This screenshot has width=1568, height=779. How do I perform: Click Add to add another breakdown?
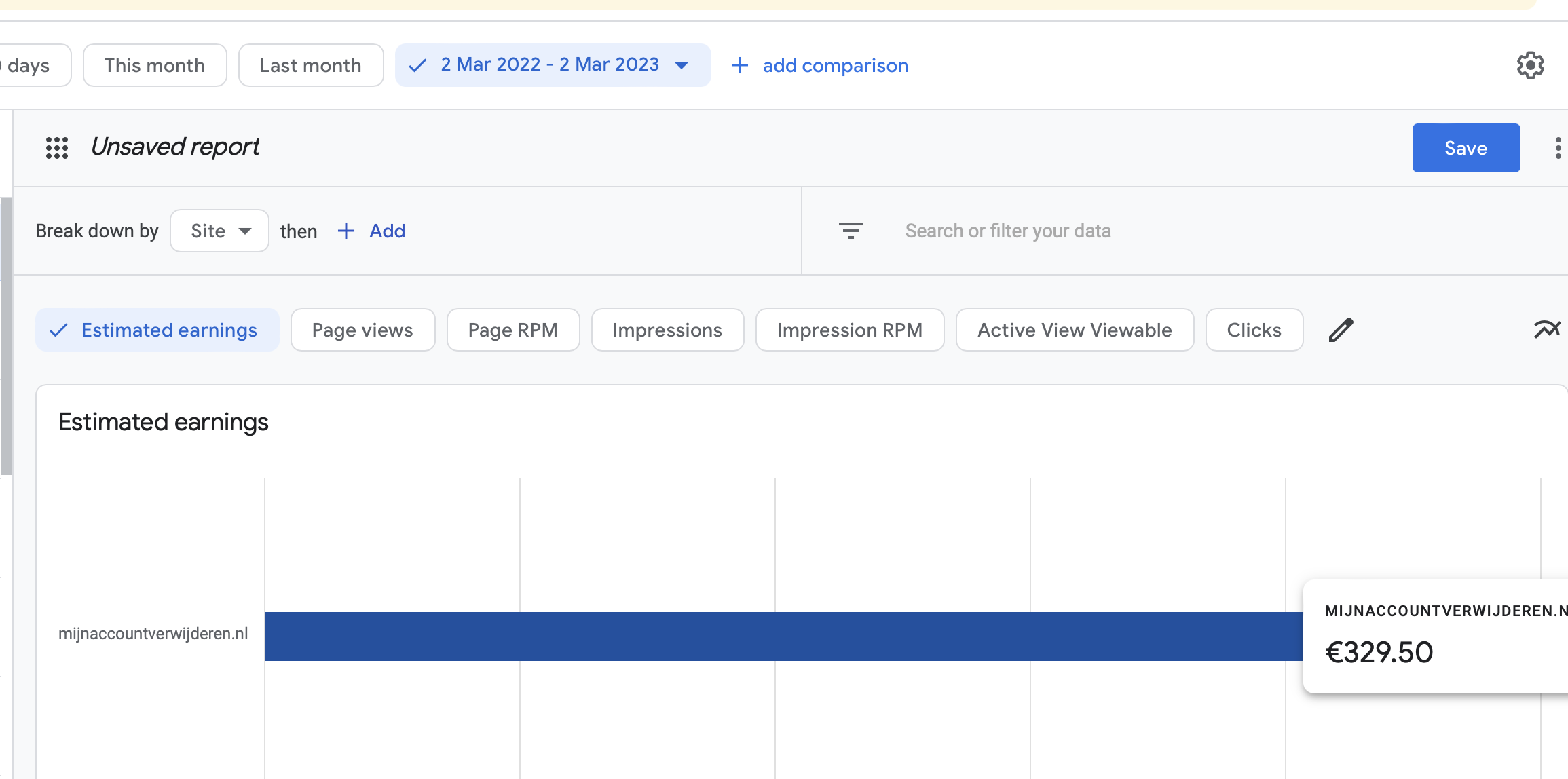(387, 231)
